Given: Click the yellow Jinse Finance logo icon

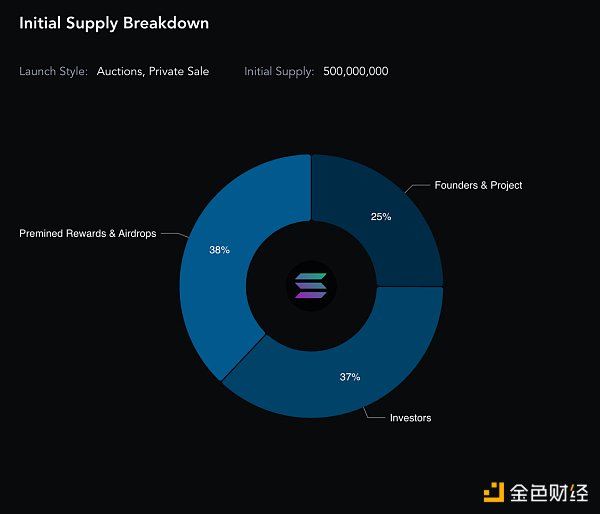Looking at the screenshot, I should click(x=494, y=492).
